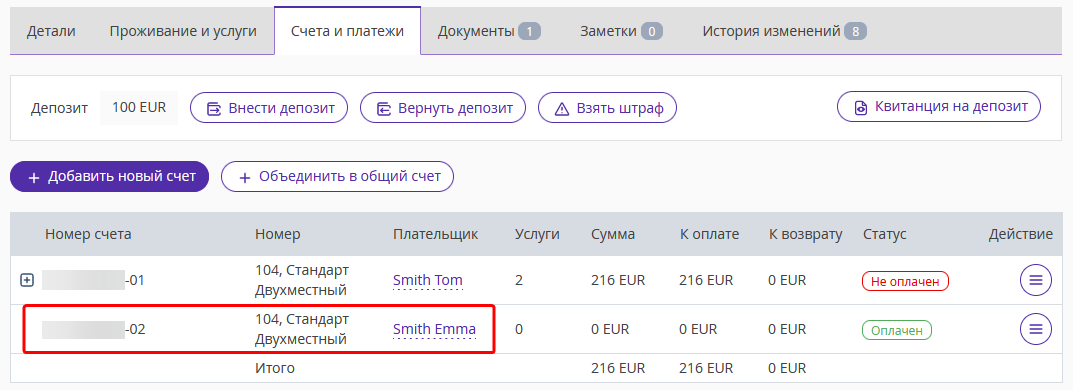Image resolution: width=1073 pixels, height=390 pixels.
Task: Click the Оплачен status badge
Action: point(897,330)
